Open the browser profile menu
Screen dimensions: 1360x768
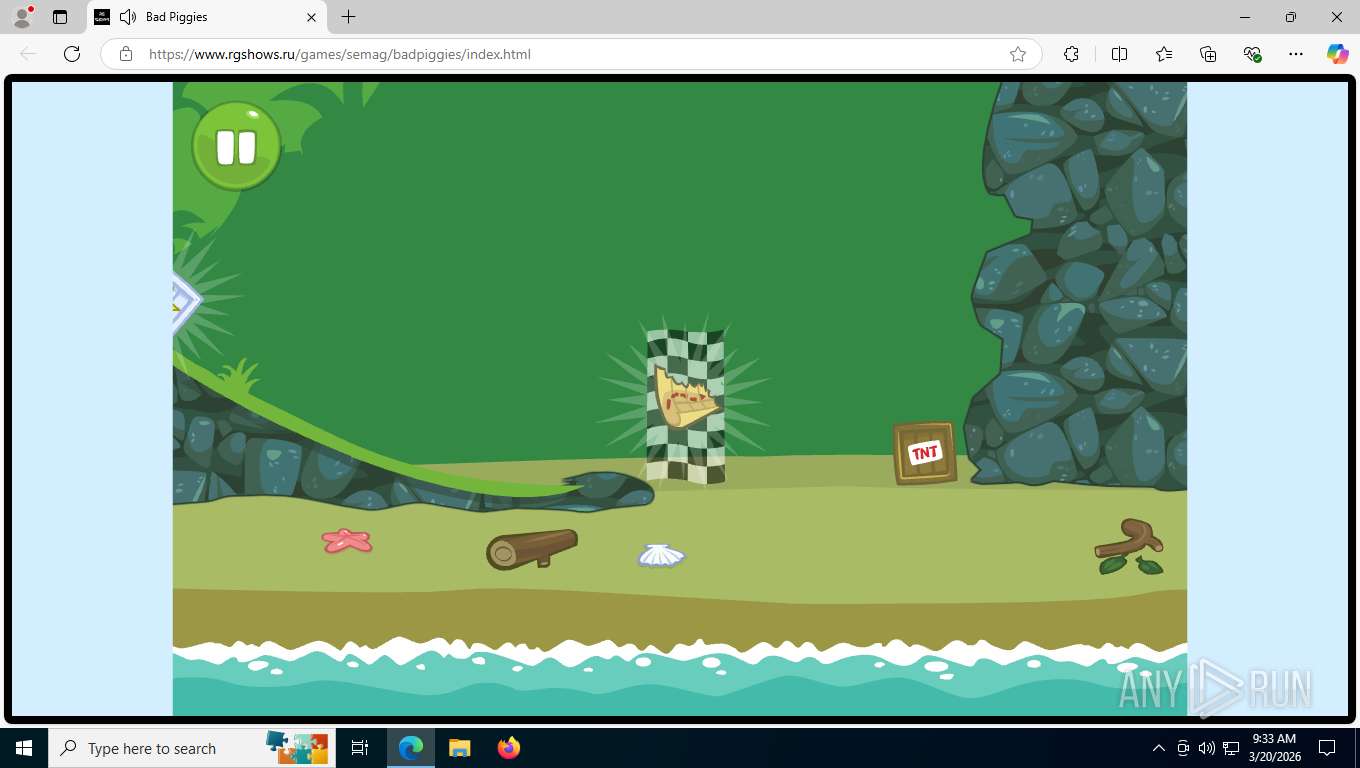pyautogui.click(x=22, y=17)
